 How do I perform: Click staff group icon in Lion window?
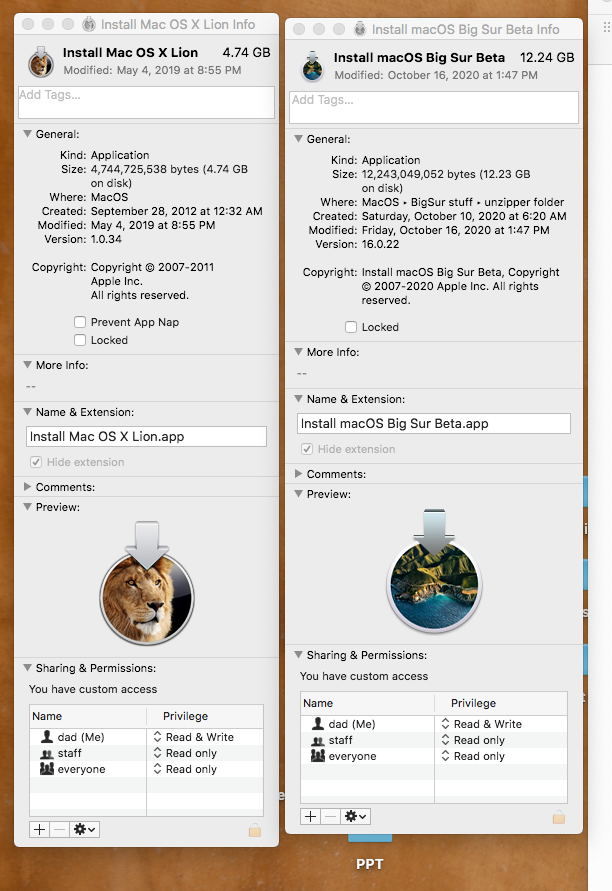(47, 753)
